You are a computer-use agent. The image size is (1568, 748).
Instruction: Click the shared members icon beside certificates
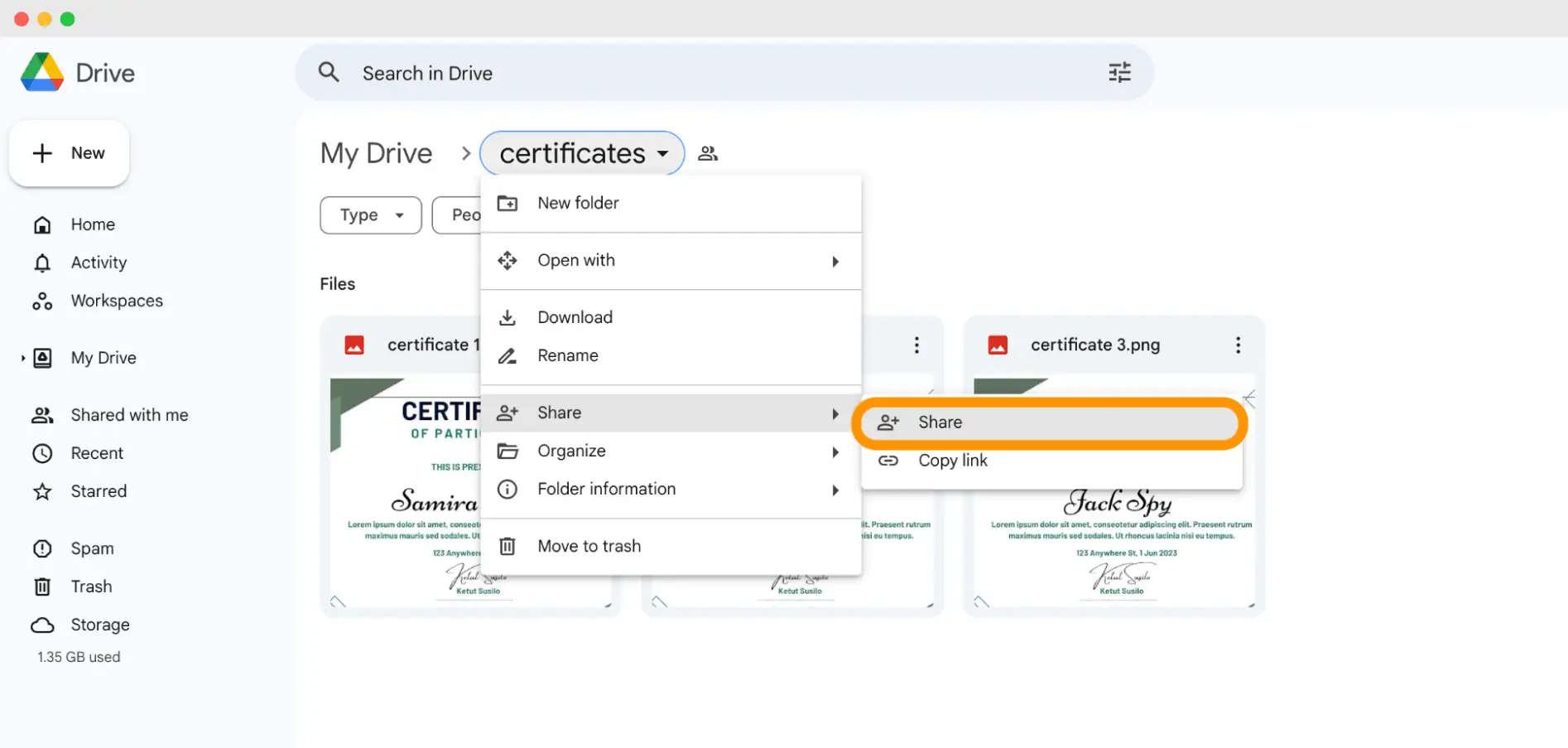pyautogui.click(x=708, y=152)
